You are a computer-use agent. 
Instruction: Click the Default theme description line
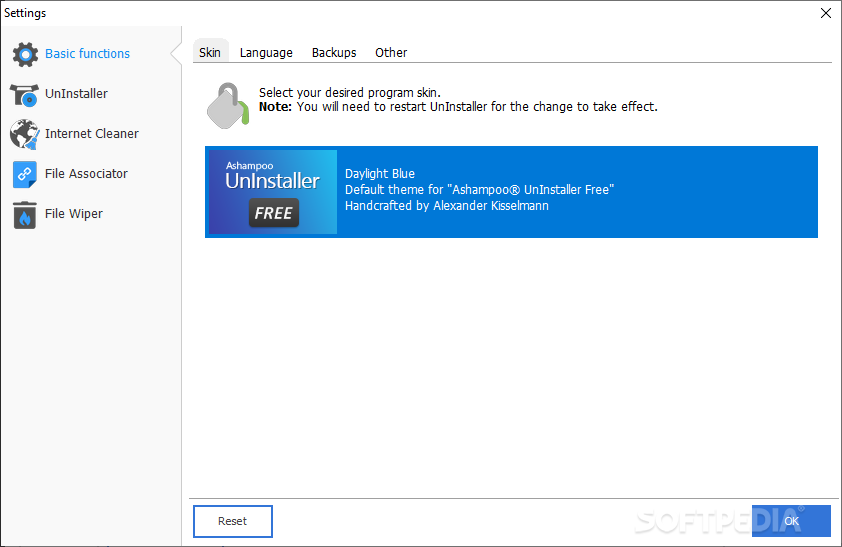tap(479, 189)
